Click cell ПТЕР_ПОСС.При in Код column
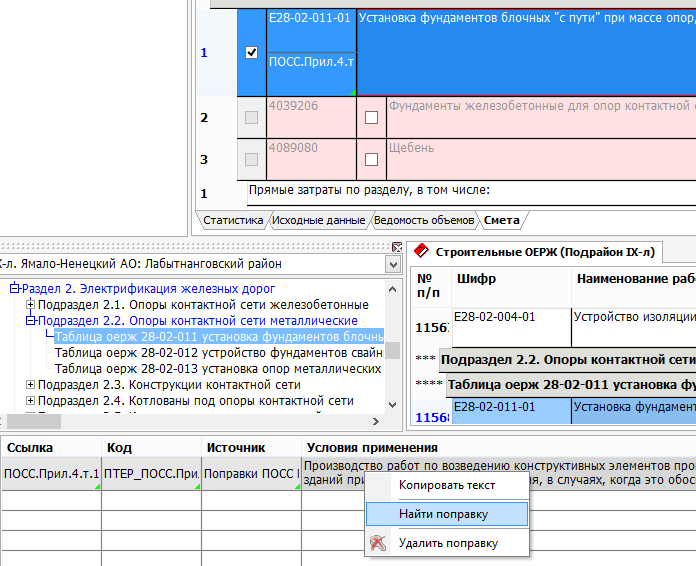Screen dimensions: 696x566 coord(151,474)
